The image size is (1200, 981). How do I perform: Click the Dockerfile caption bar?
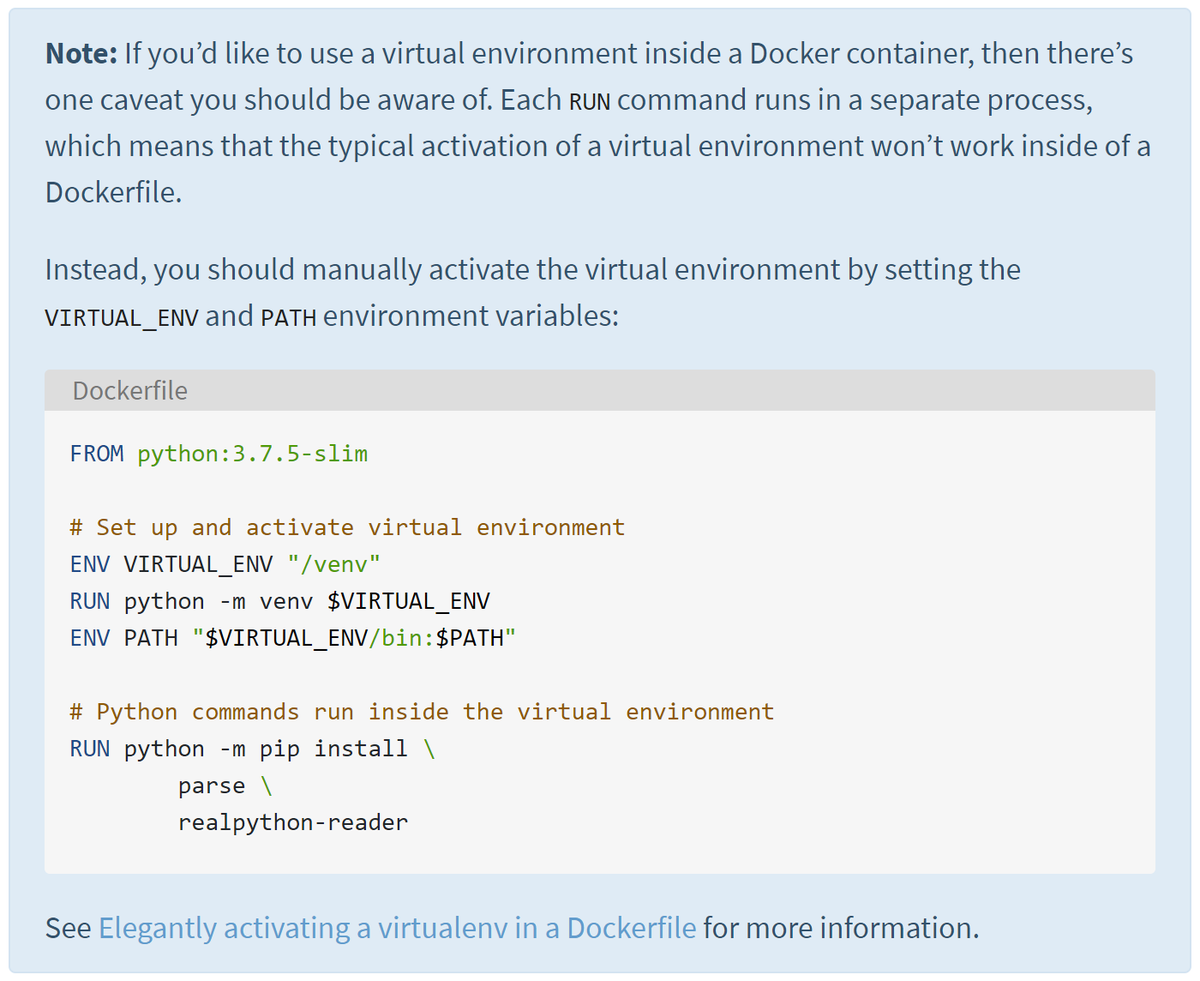(130, 391)
